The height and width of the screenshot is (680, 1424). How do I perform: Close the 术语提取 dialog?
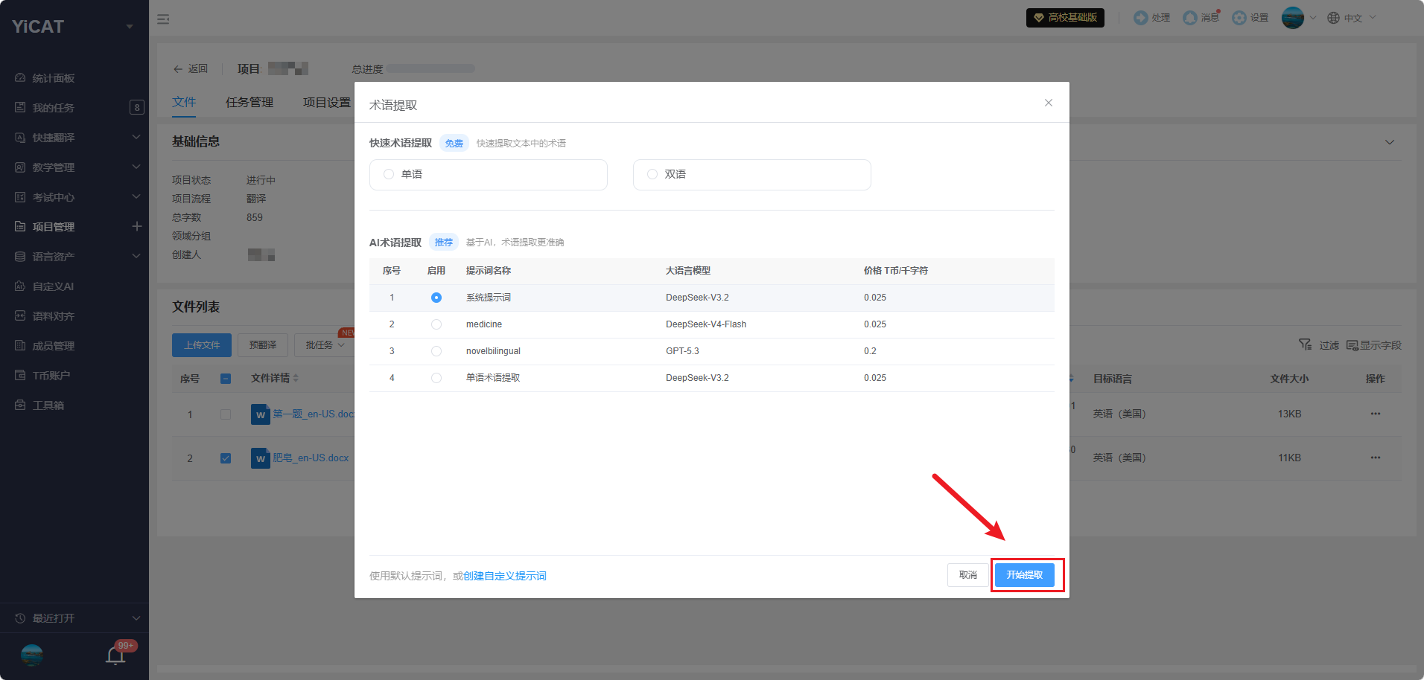click(1048, 103)
